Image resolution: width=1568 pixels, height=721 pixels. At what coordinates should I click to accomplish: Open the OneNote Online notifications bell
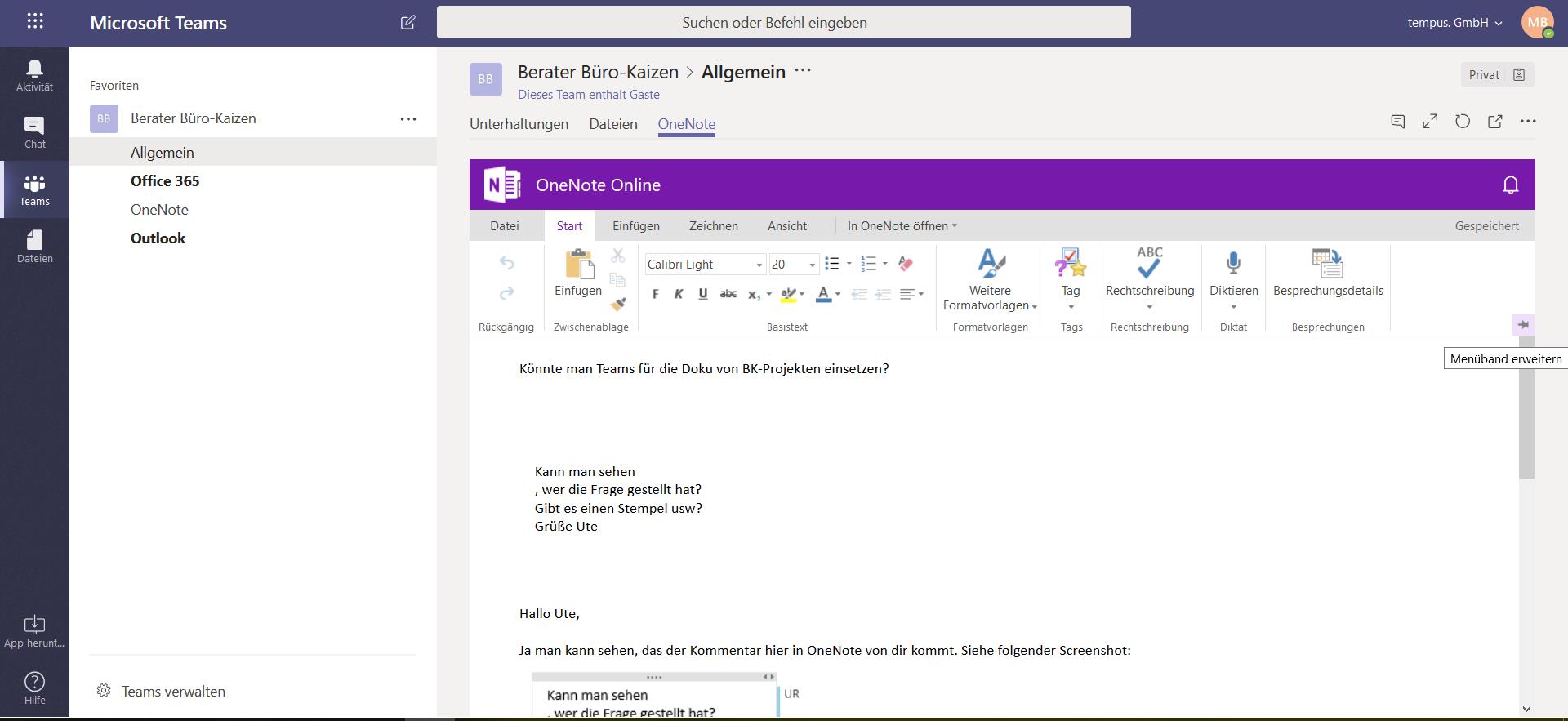[1511, 185]
